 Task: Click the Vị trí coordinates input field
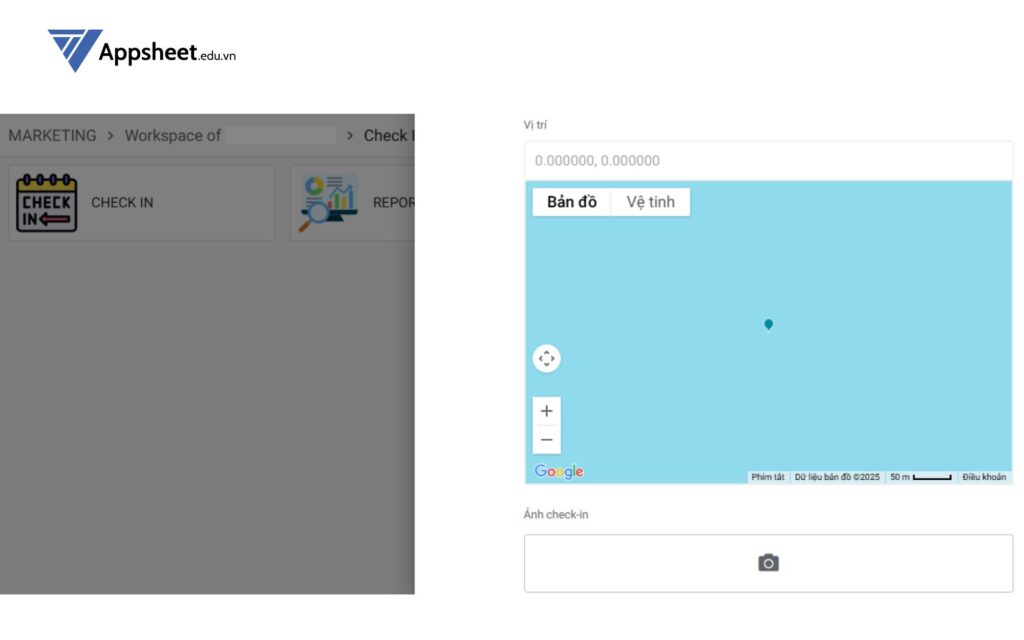click(x=768, y=160)
